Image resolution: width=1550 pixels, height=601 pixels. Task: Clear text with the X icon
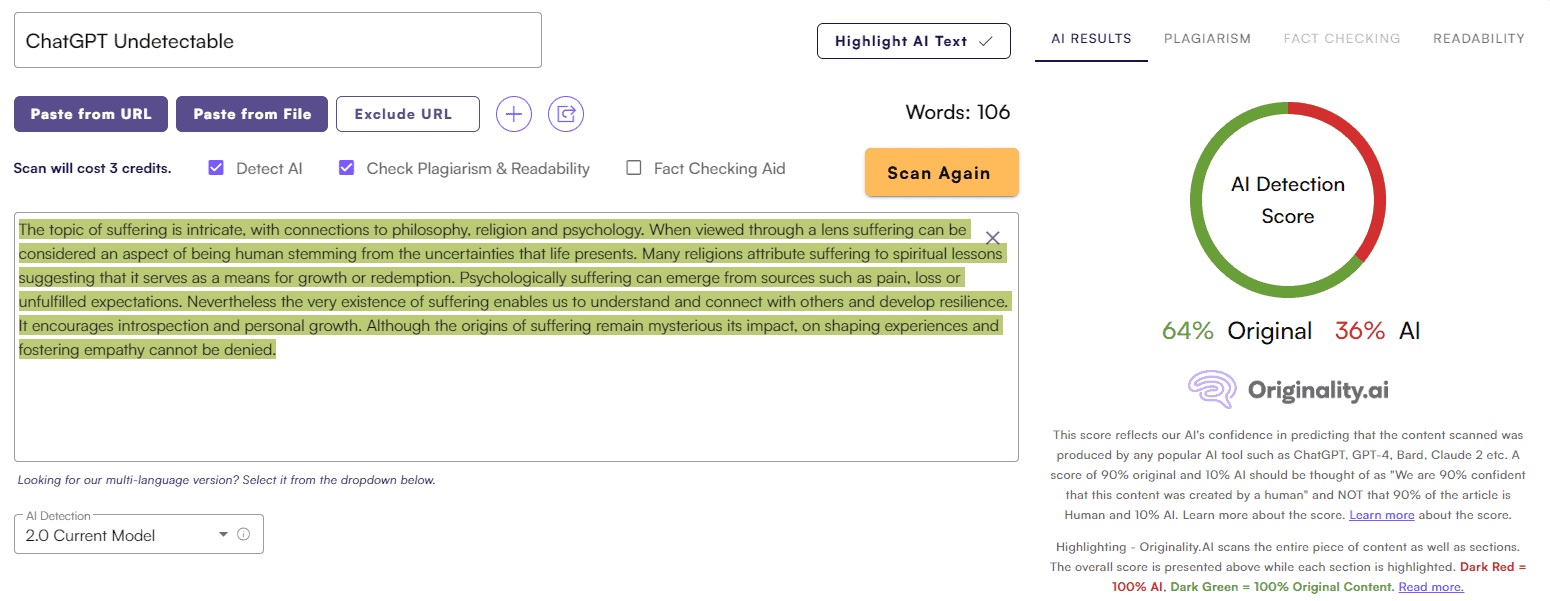(x=993, y=238)
